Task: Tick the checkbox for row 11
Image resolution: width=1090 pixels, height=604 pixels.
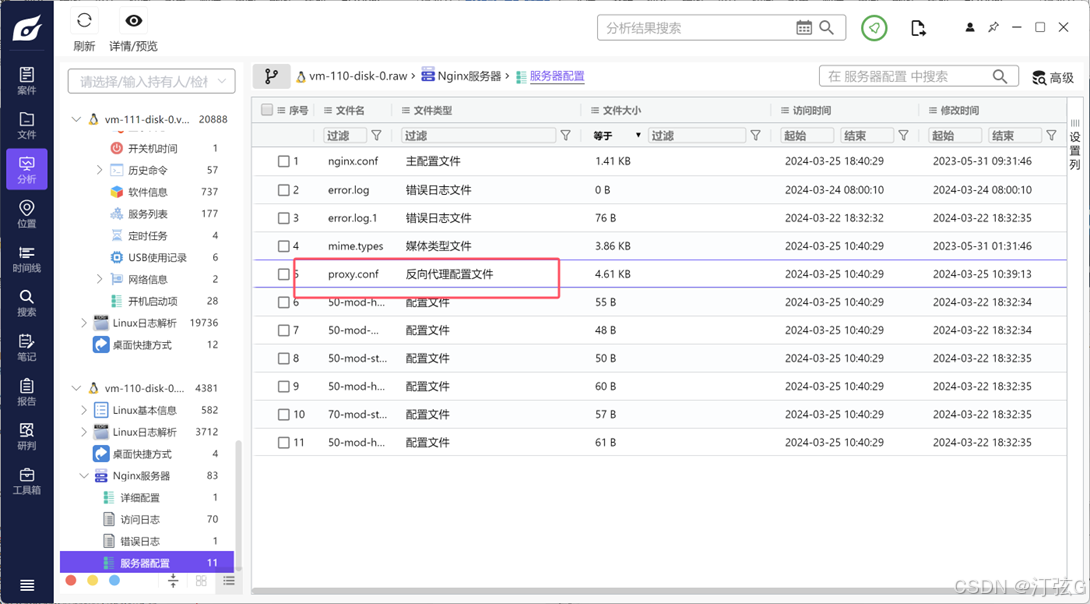Action: click(x=284, y=442)
